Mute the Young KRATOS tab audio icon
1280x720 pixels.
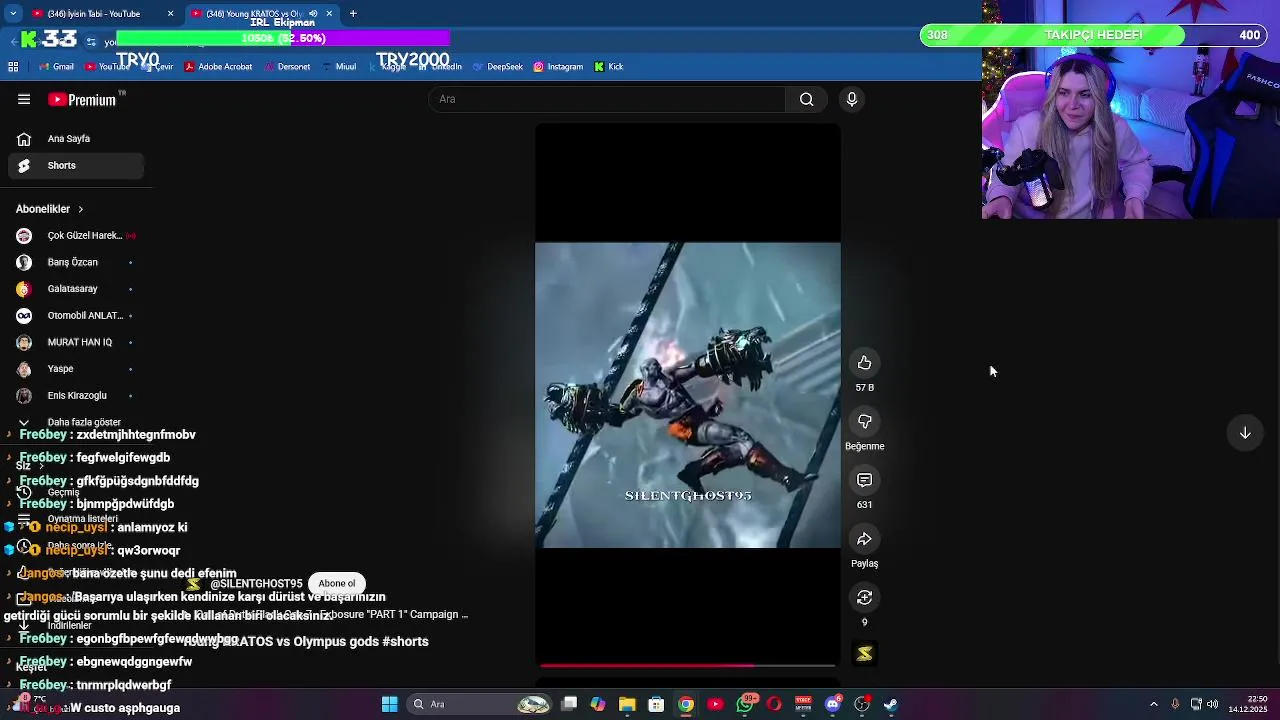[313, 13]
